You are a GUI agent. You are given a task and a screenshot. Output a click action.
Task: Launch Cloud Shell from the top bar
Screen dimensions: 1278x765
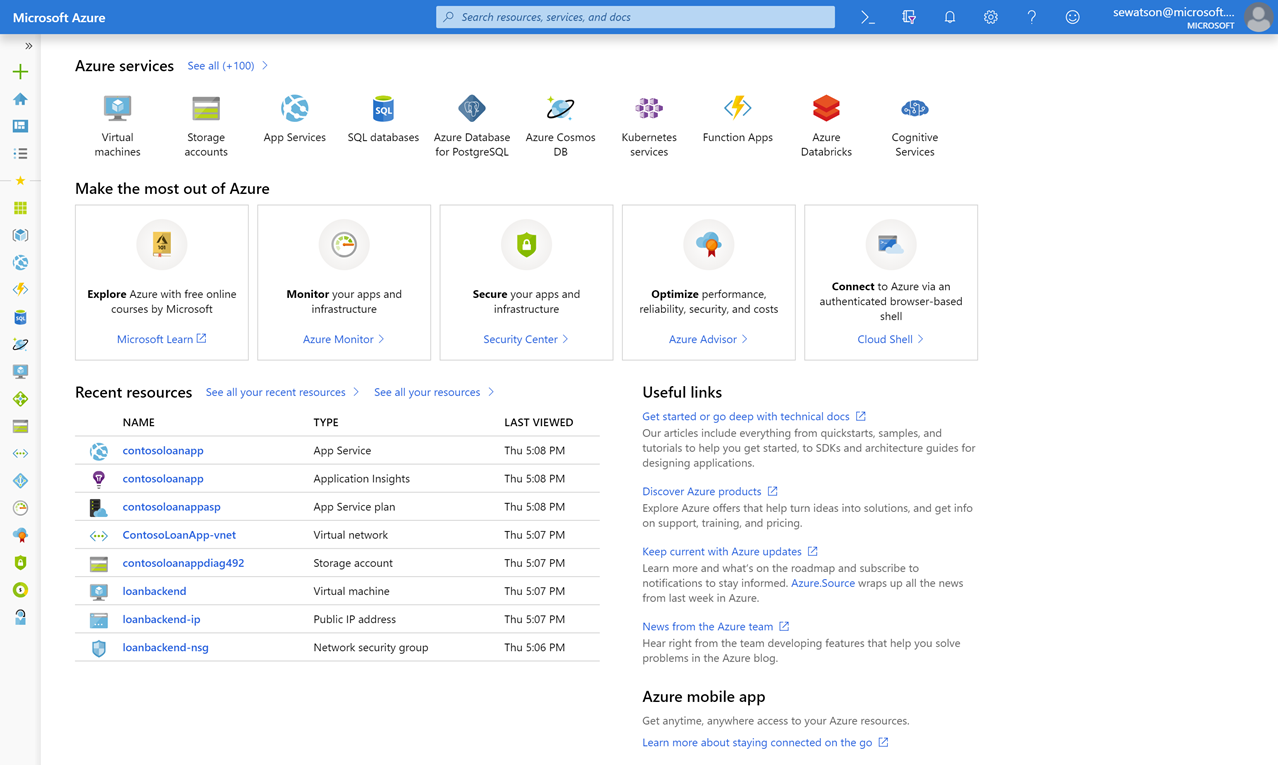tap(868, 17)
